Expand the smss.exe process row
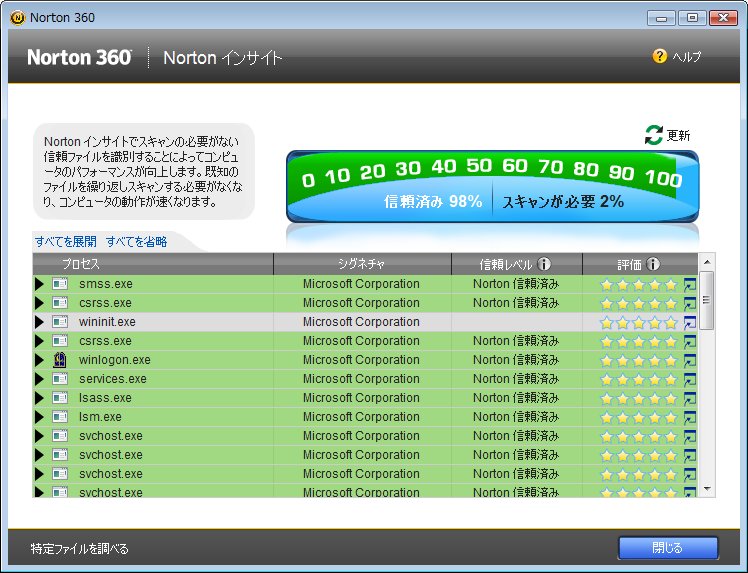 [39, 284]
